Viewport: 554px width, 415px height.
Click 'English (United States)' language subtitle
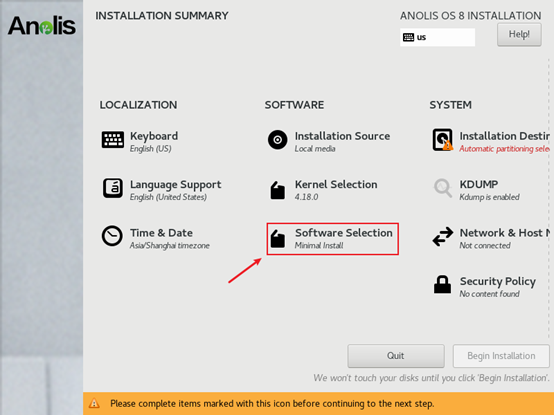pyautogui.click(x=168, y=197)
